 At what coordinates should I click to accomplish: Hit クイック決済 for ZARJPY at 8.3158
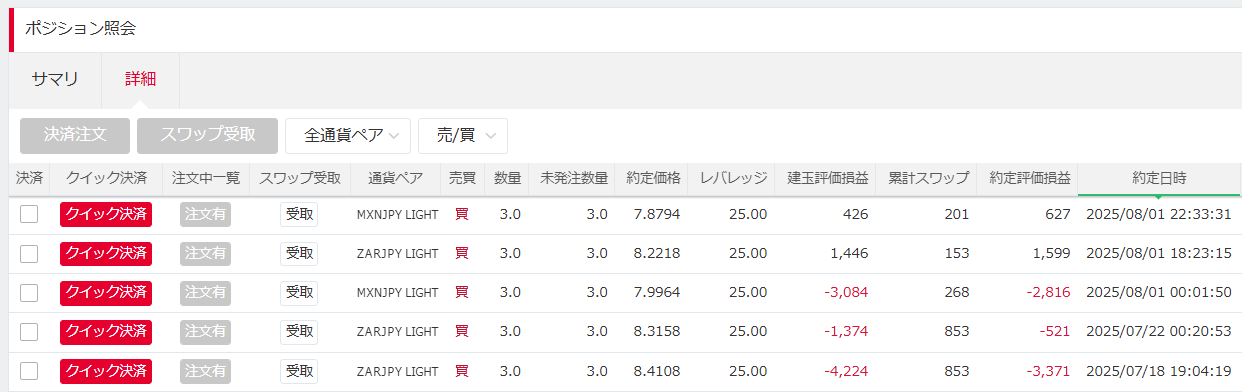point(106,332)
